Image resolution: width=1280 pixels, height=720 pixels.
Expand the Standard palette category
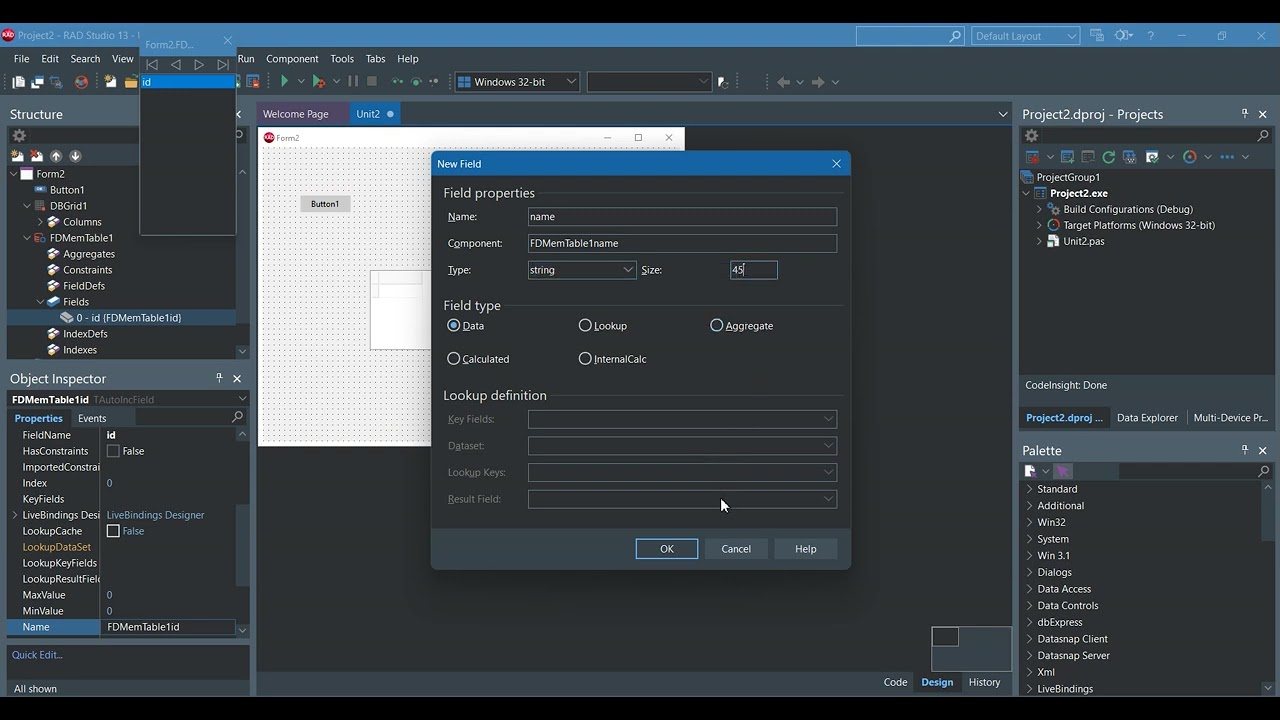1029,489
